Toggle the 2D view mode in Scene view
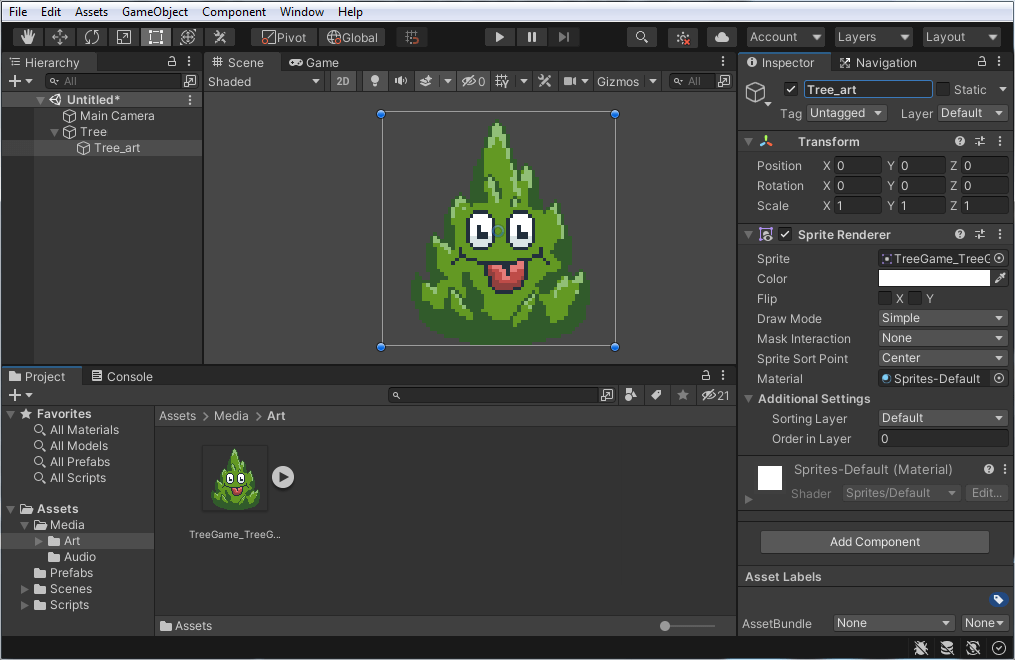1015x660 pixels. click(x=343, y=81)
